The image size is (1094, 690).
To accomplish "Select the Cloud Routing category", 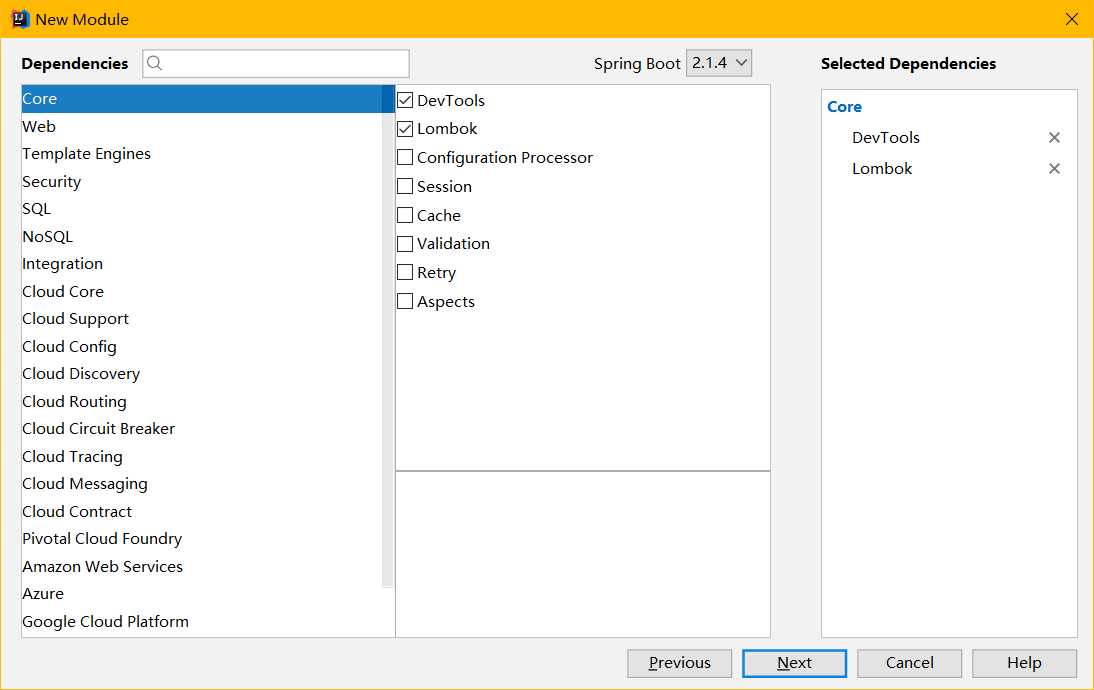I will [202, 402].
